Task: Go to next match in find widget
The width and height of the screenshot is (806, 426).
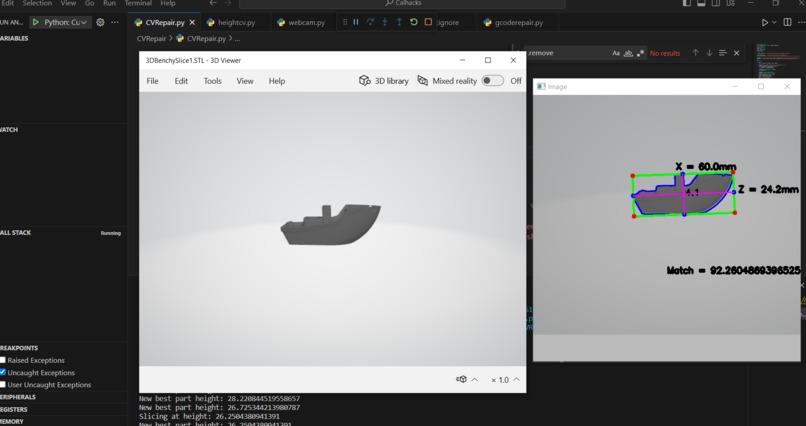Action: tap(709, 53)
